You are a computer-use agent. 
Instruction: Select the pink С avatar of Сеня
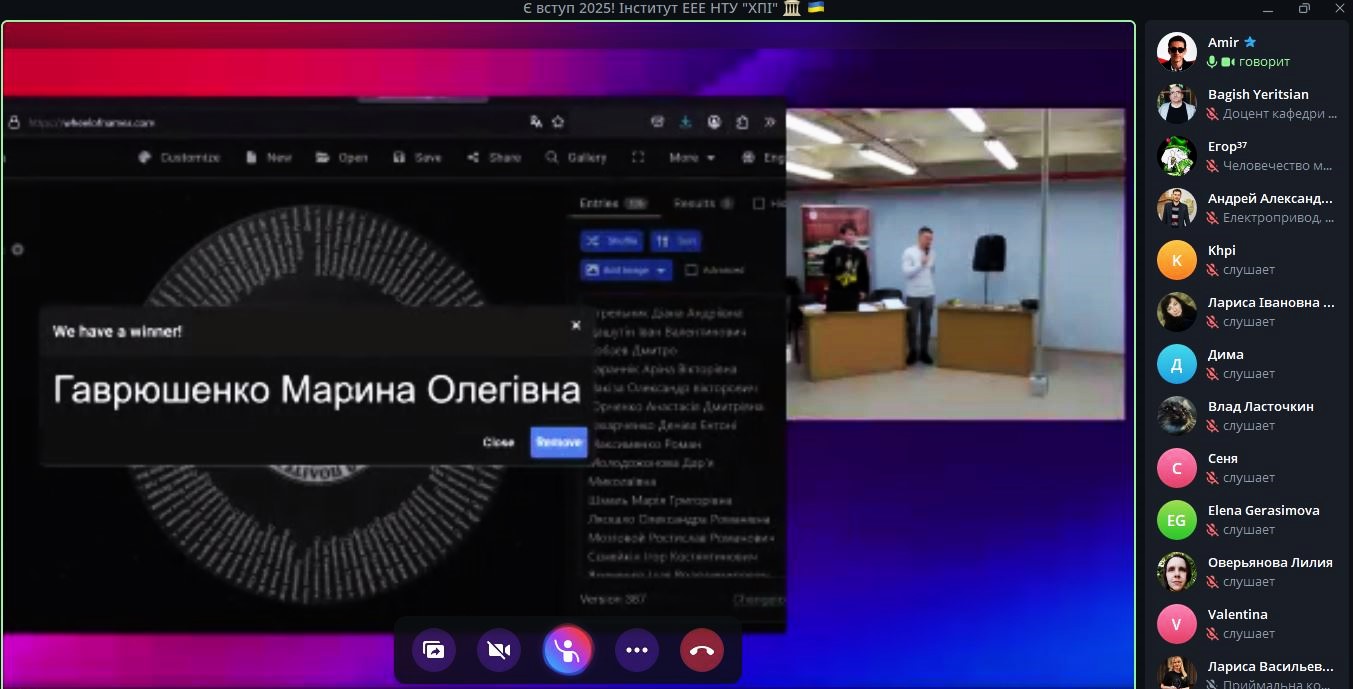(x=1177, y=468)
